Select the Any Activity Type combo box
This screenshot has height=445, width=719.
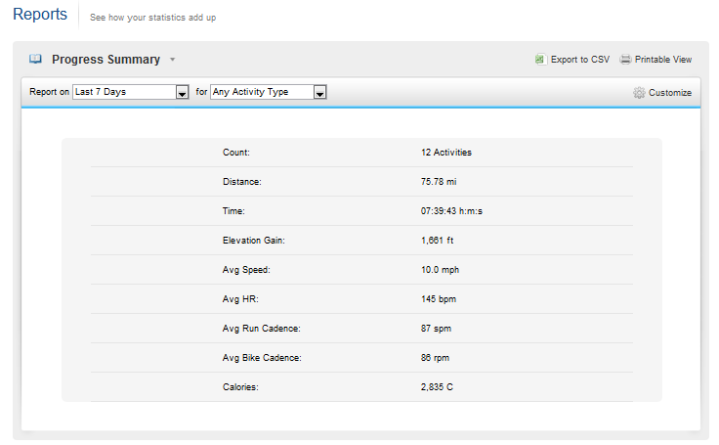click(x=268, y=92)
